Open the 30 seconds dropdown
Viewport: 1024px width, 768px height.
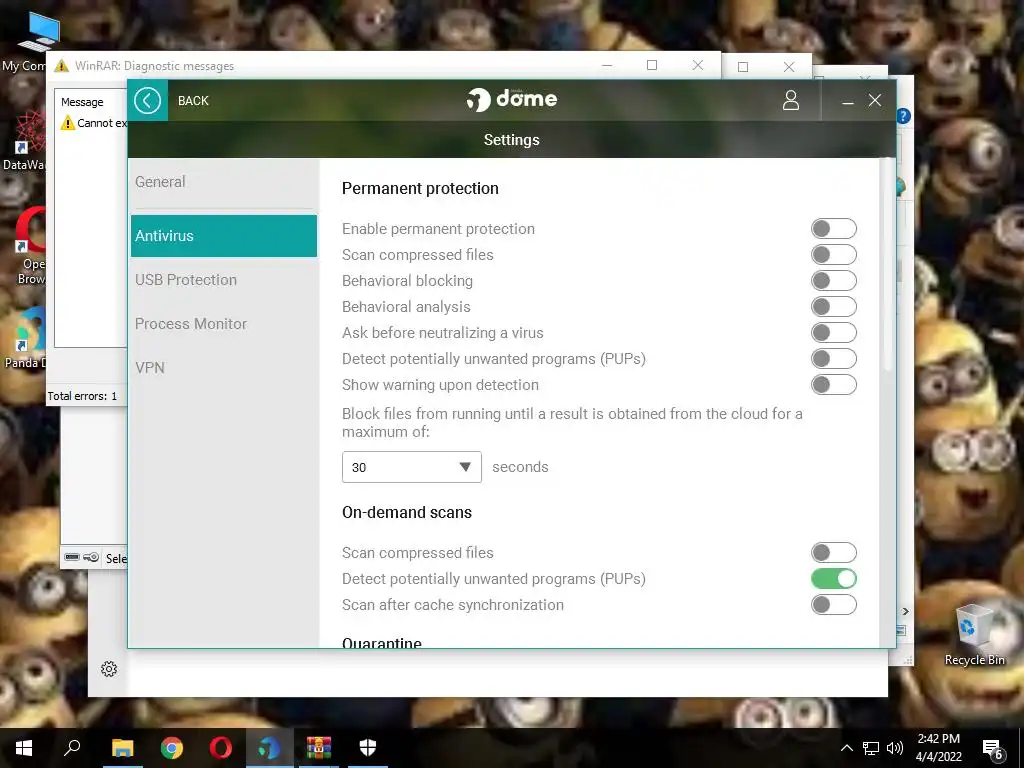tap(411, 467)
